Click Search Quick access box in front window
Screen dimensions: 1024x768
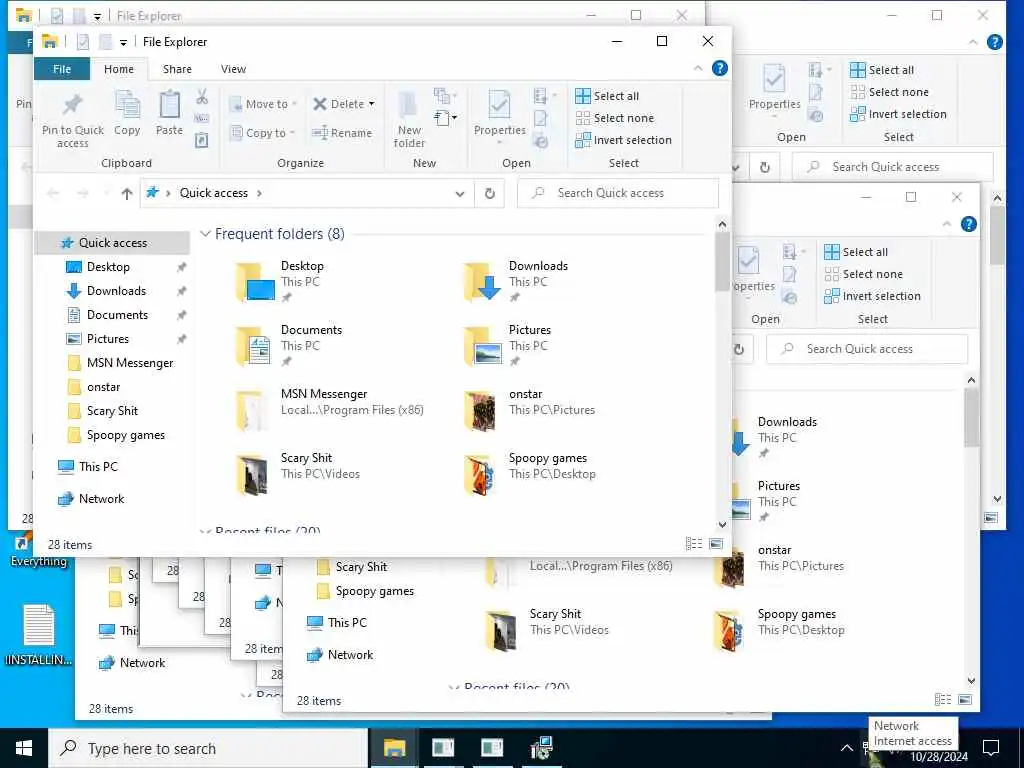pos(618,193)
